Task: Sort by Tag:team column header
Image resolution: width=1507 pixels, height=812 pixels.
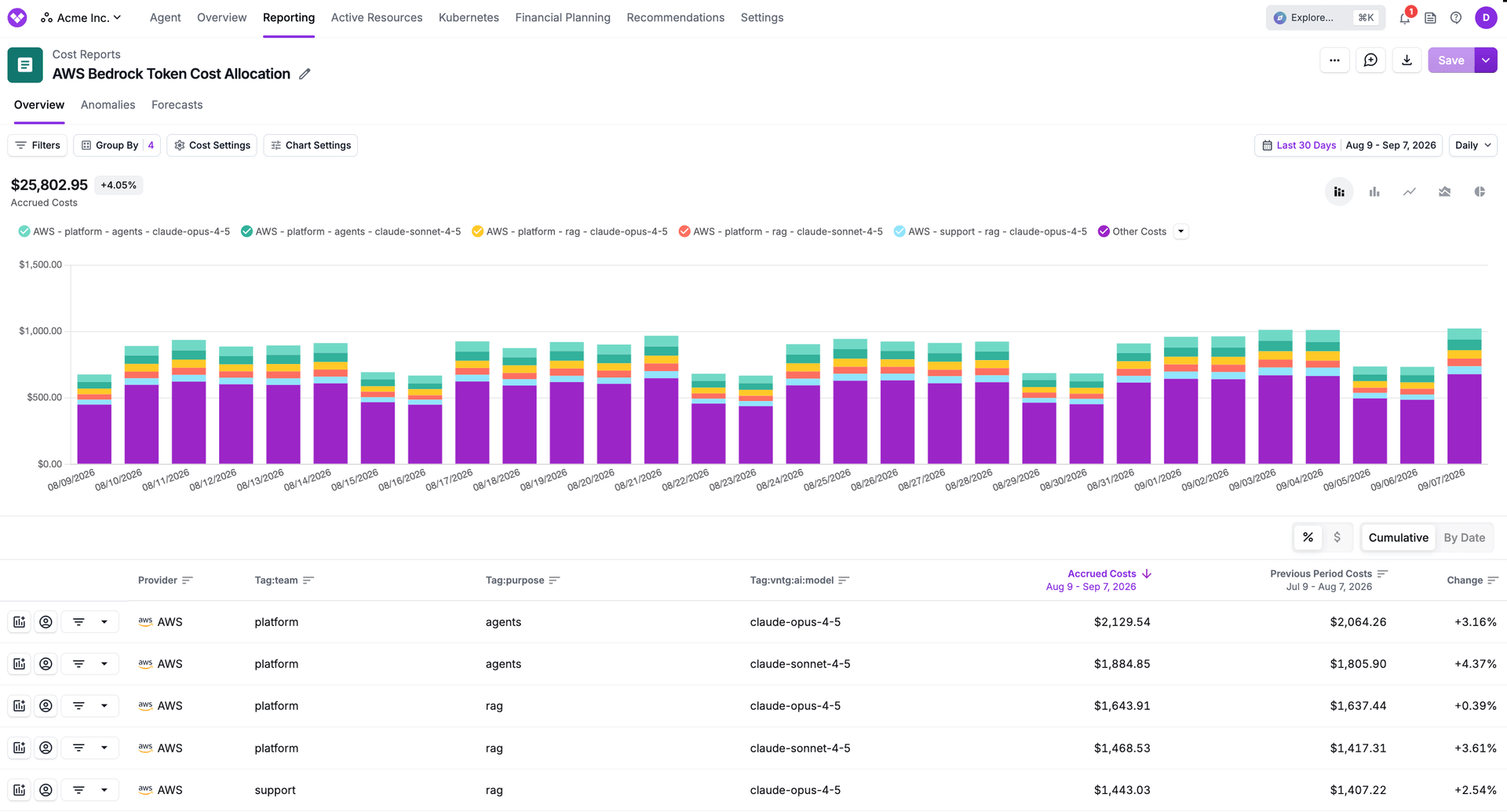Action: (284, 581)
